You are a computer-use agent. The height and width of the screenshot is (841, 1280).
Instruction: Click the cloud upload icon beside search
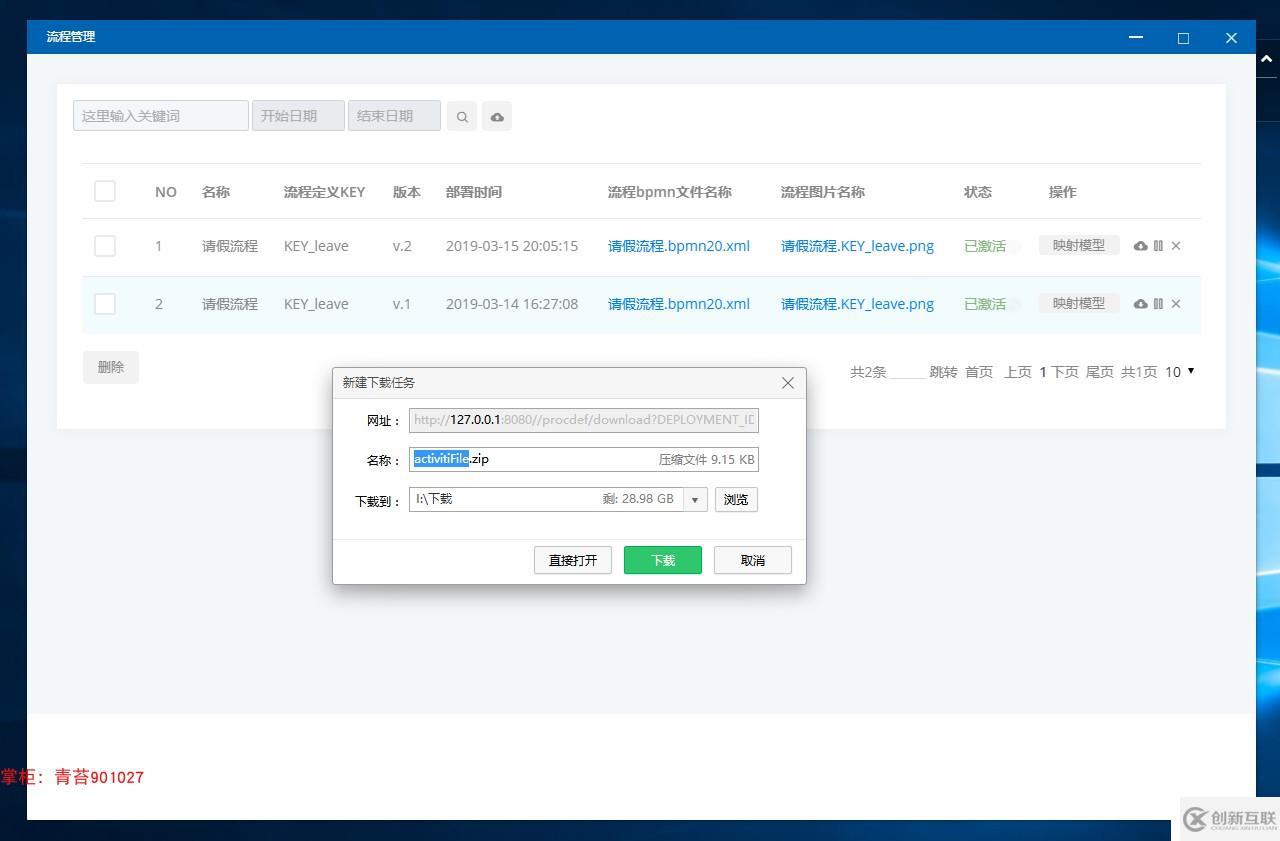tap(497, 116)
